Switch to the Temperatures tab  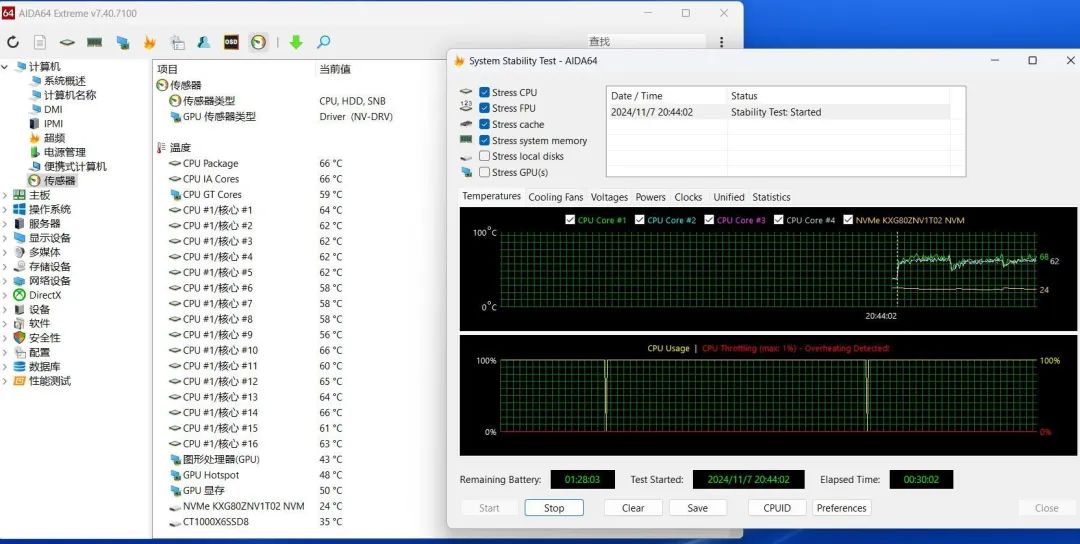click(x=491, y=196)
